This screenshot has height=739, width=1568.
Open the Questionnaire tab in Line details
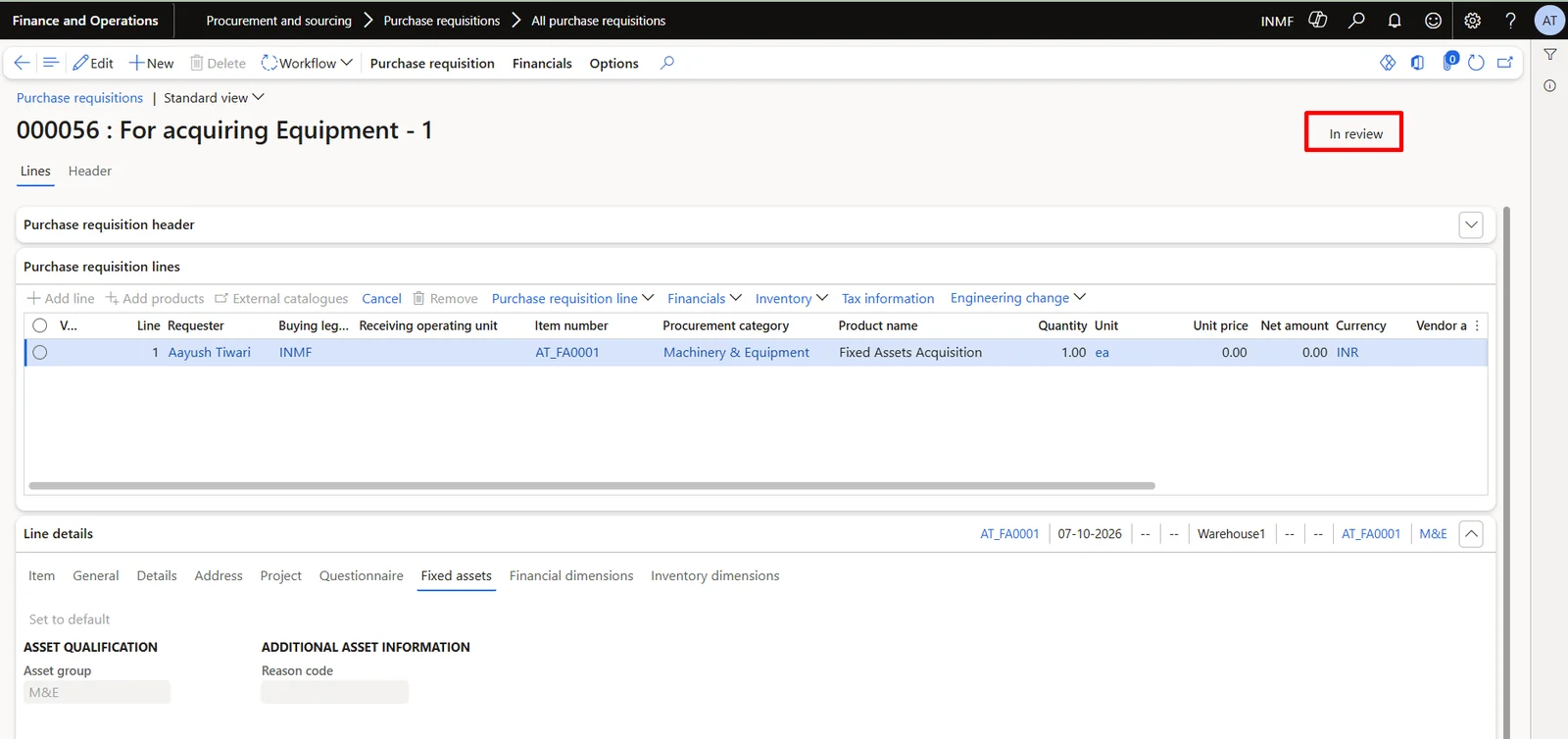pos(362,576)
